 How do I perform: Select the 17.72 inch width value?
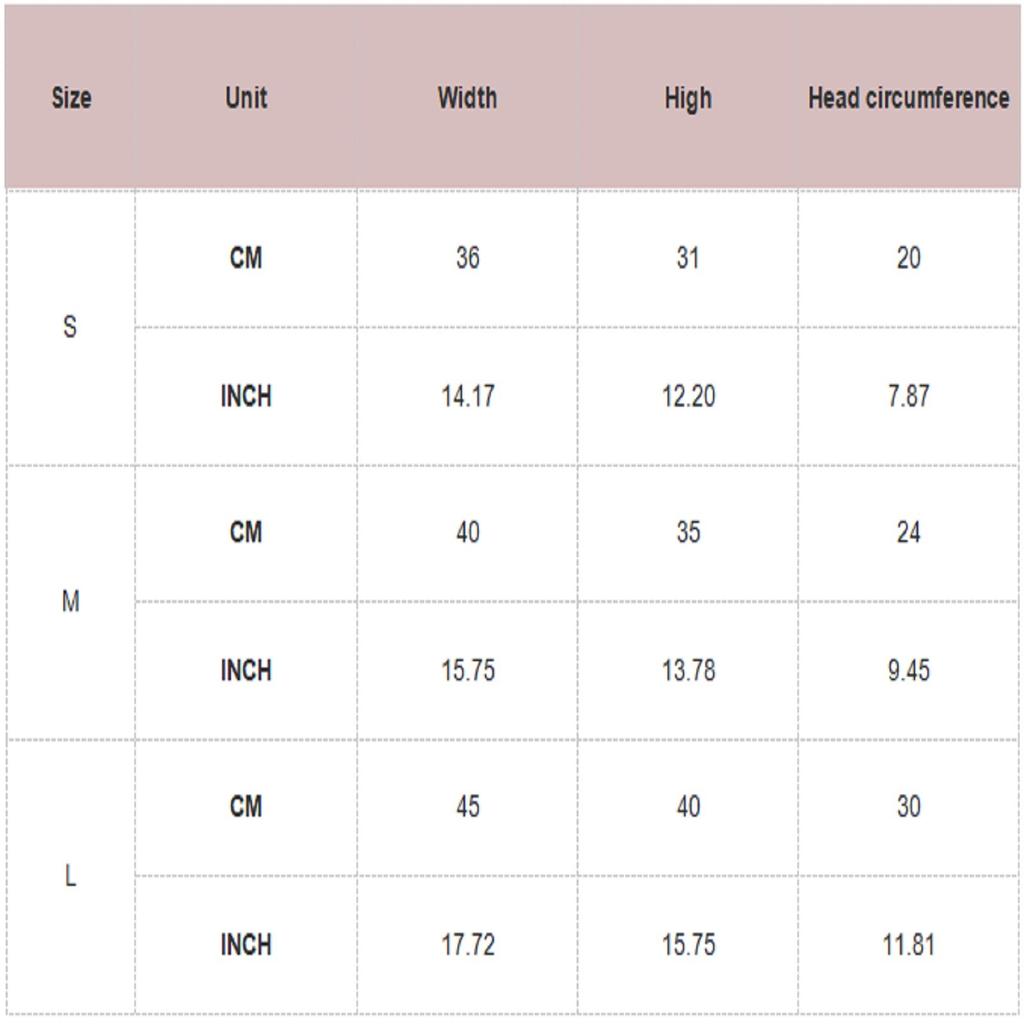coord(467,944)
